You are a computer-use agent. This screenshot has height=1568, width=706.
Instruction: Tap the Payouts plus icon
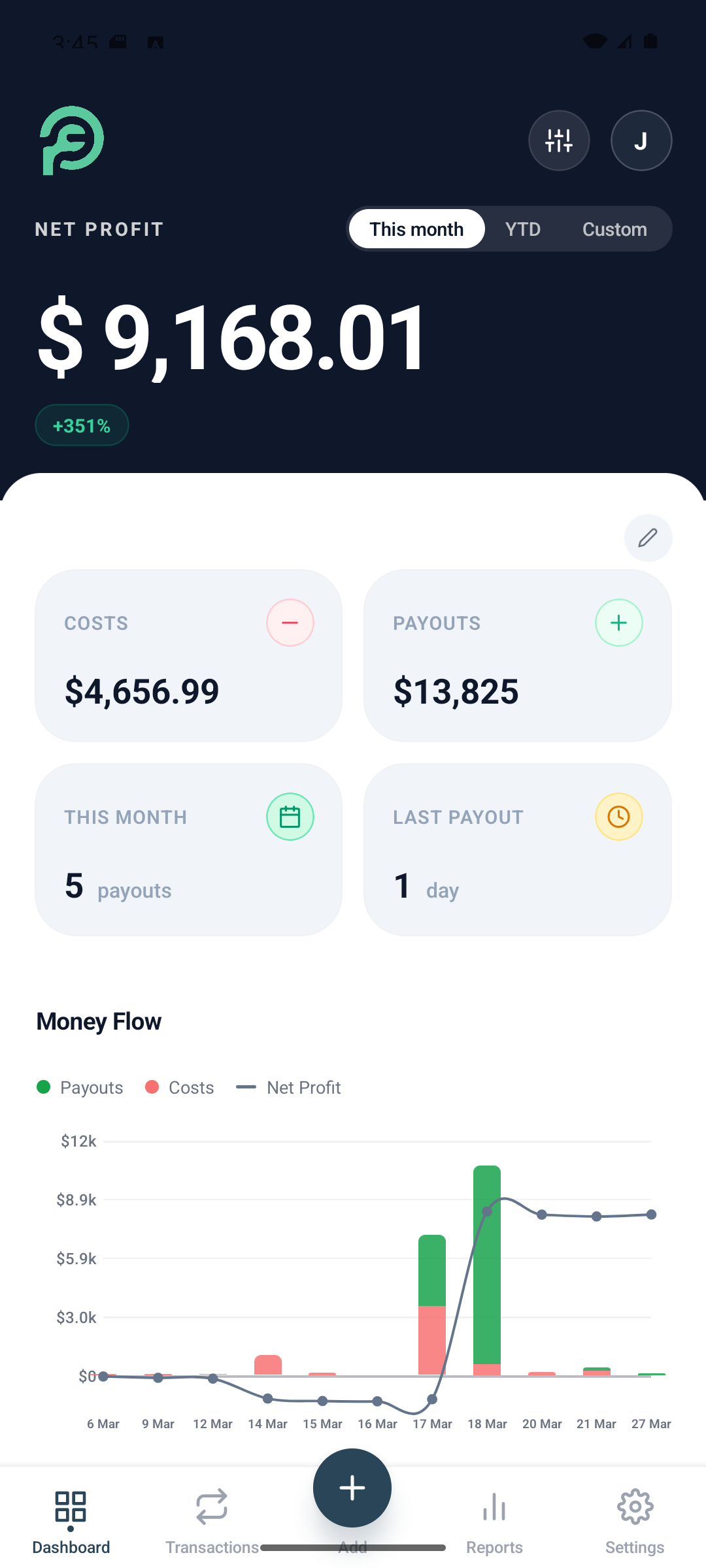coord(618,622)
